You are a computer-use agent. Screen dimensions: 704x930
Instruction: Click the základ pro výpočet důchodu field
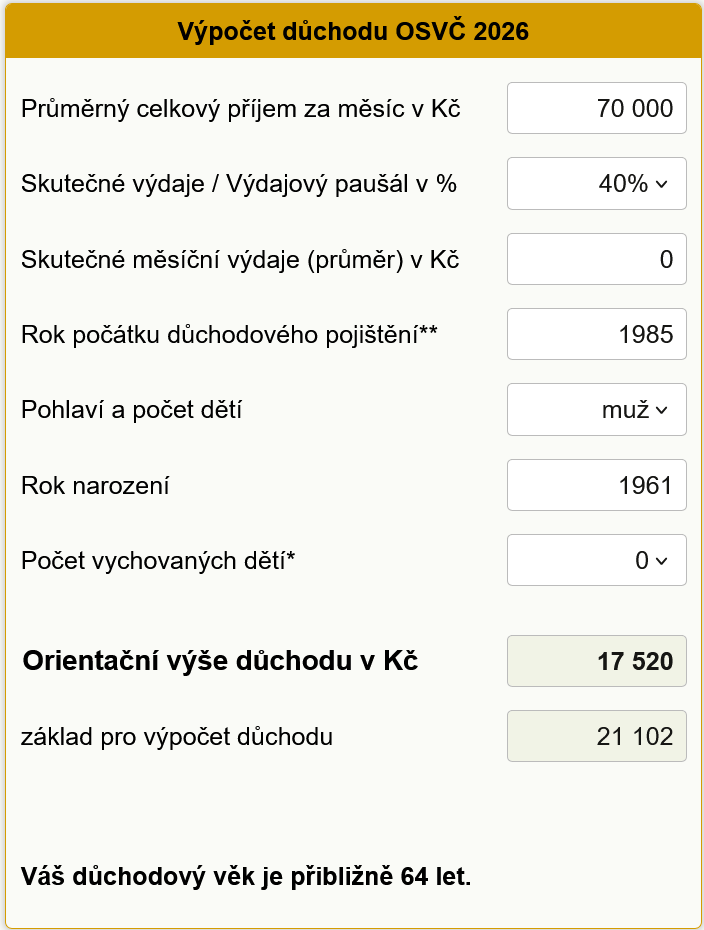pyautogui.click(x=596, y=736)
